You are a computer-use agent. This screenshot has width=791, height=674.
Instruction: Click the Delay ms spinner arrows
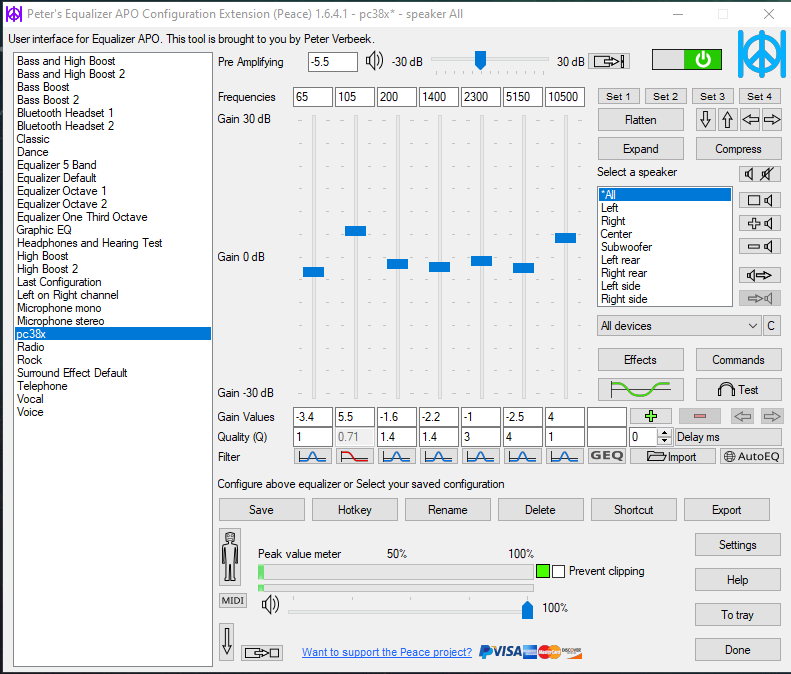[665, 436]
